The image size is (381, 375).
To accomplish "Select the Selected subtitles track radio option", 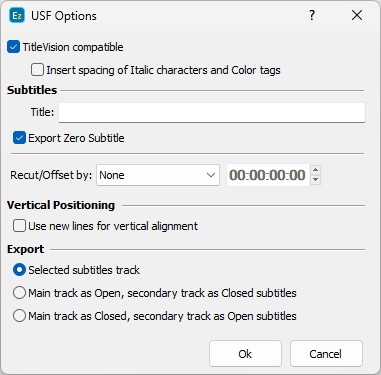I will point(19,270).
